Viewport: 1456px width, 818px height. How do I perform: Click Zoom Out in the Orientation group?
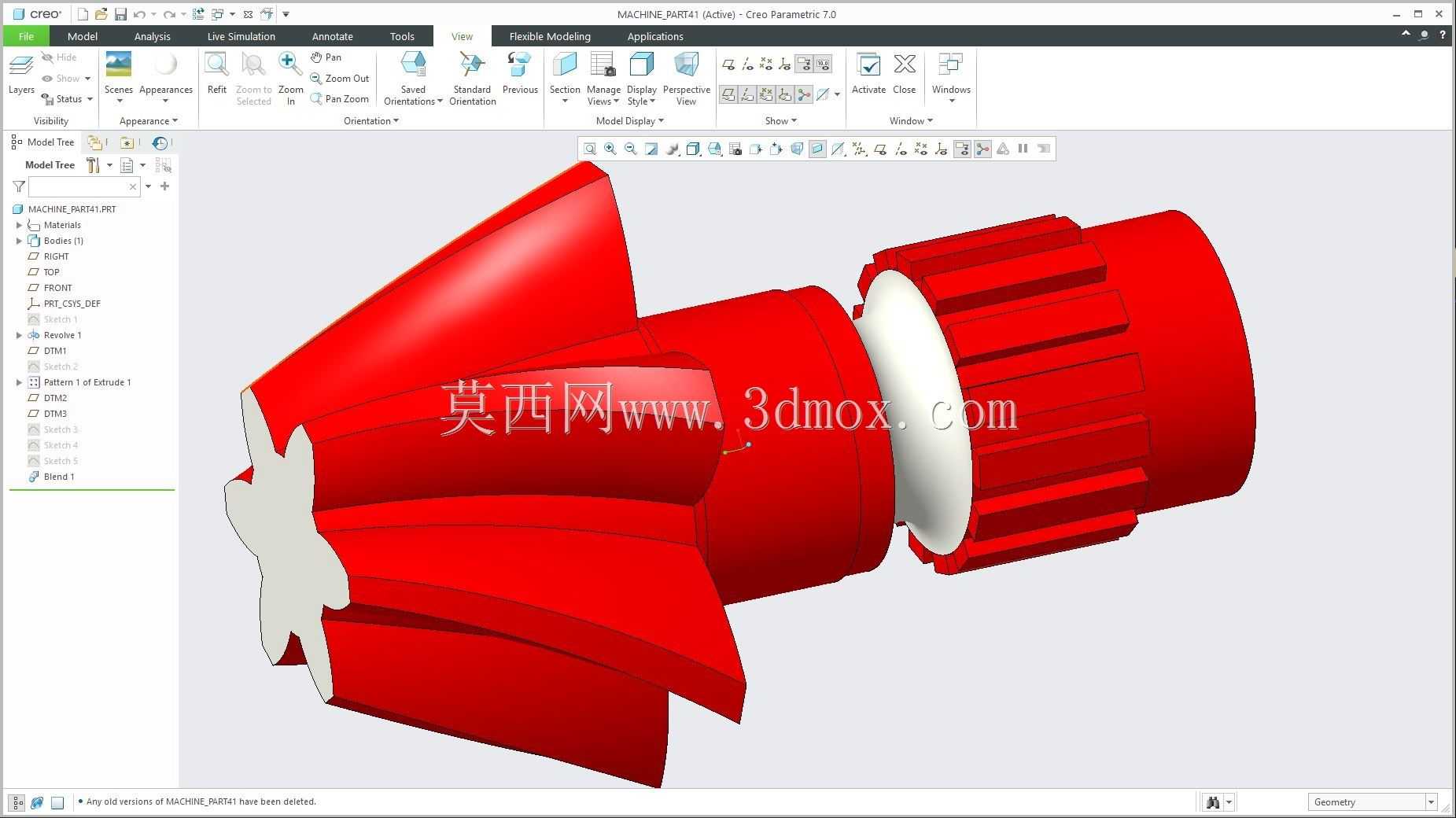click(x=339, y=78)
